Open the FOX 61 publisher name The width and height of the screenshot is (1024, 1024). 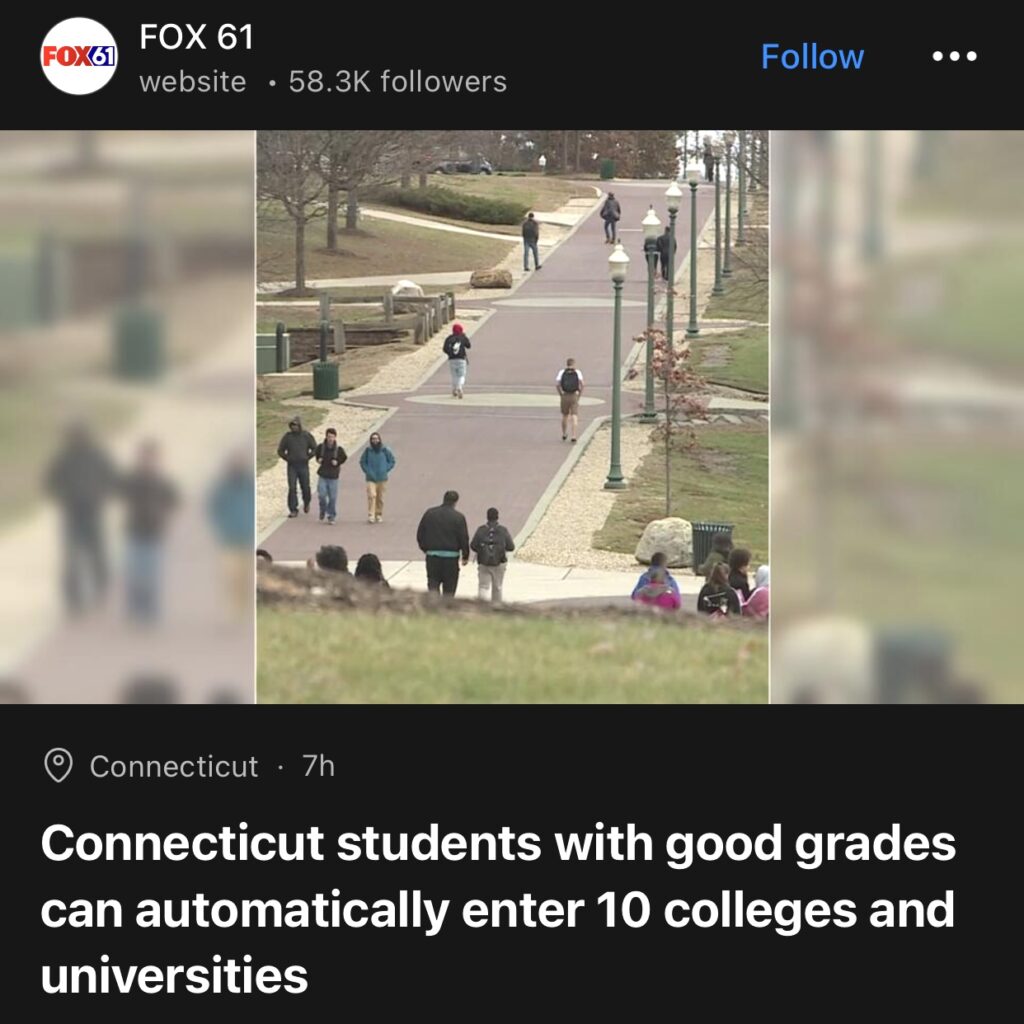coord(196,37)
